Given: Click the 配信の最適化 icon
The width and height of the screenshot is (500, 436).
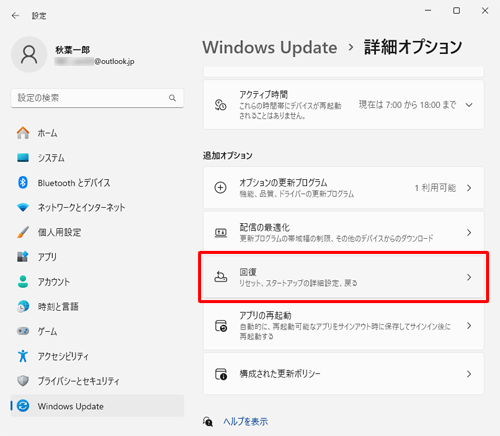Looking at the screenshot, I should 220,232.
